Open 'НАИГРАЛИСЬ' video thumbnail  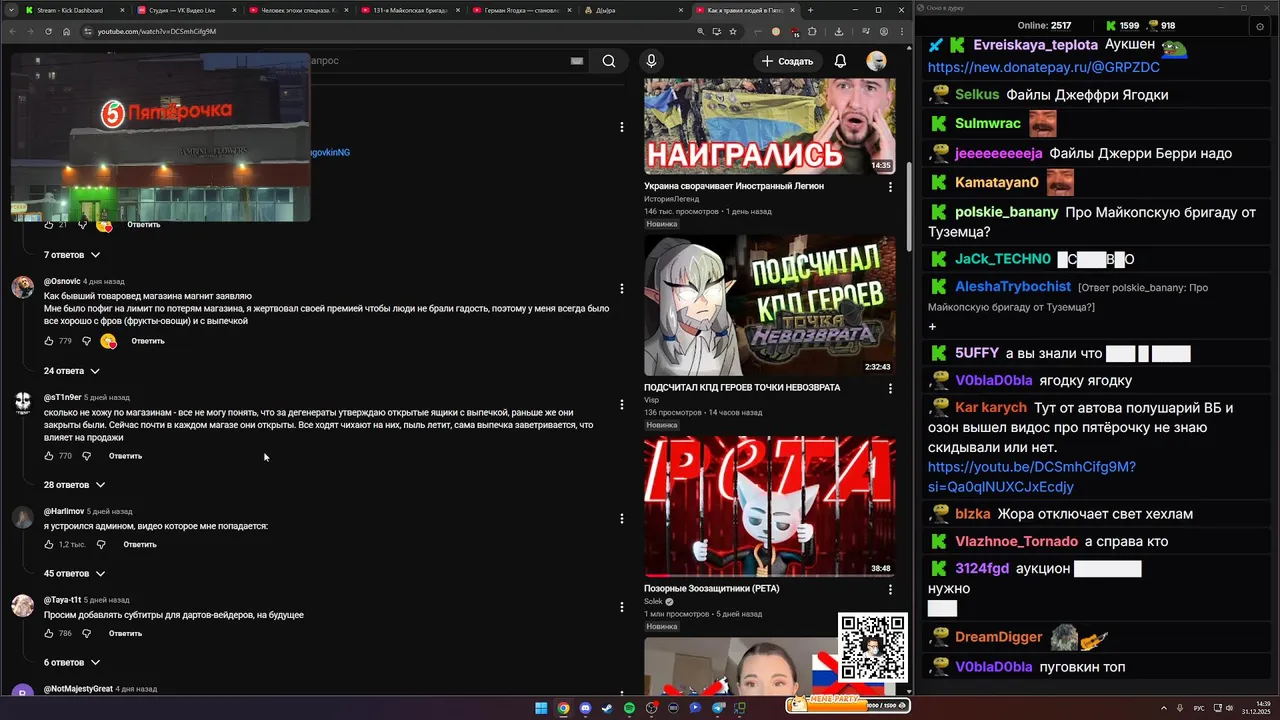coord(769,126)
